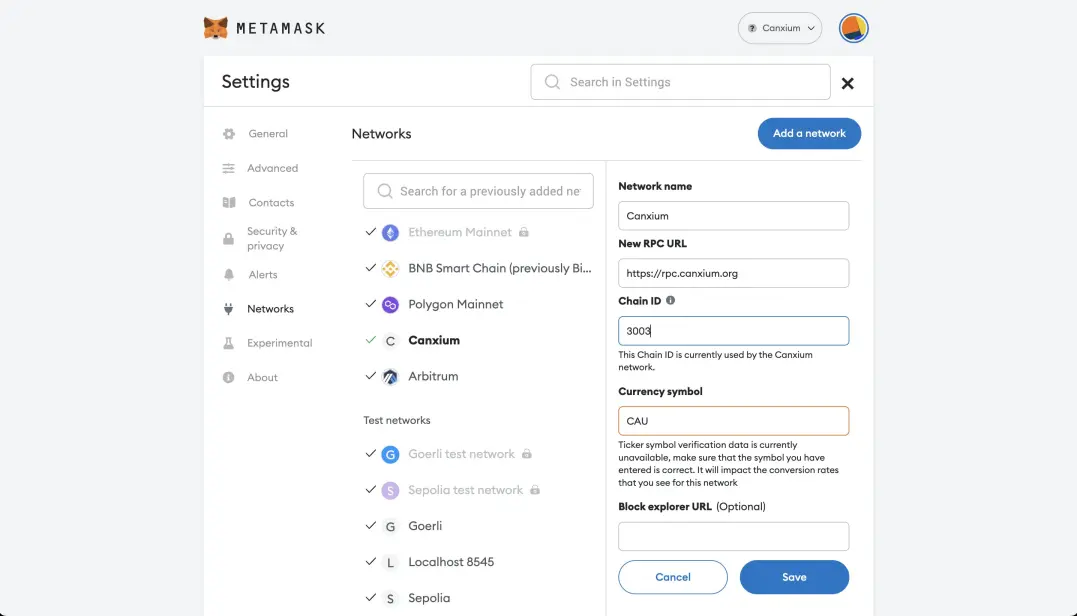Click the Network name input field
This screenshot has width=1077, height=616.
pyautogui.click(x=733, y=216)
